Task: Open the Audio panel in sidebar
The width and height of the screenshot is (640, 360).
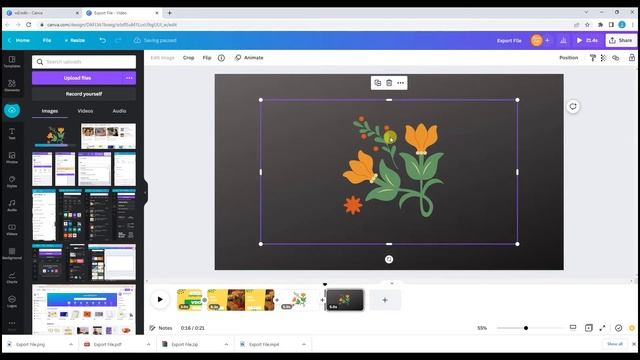Action: coord(12,205)
